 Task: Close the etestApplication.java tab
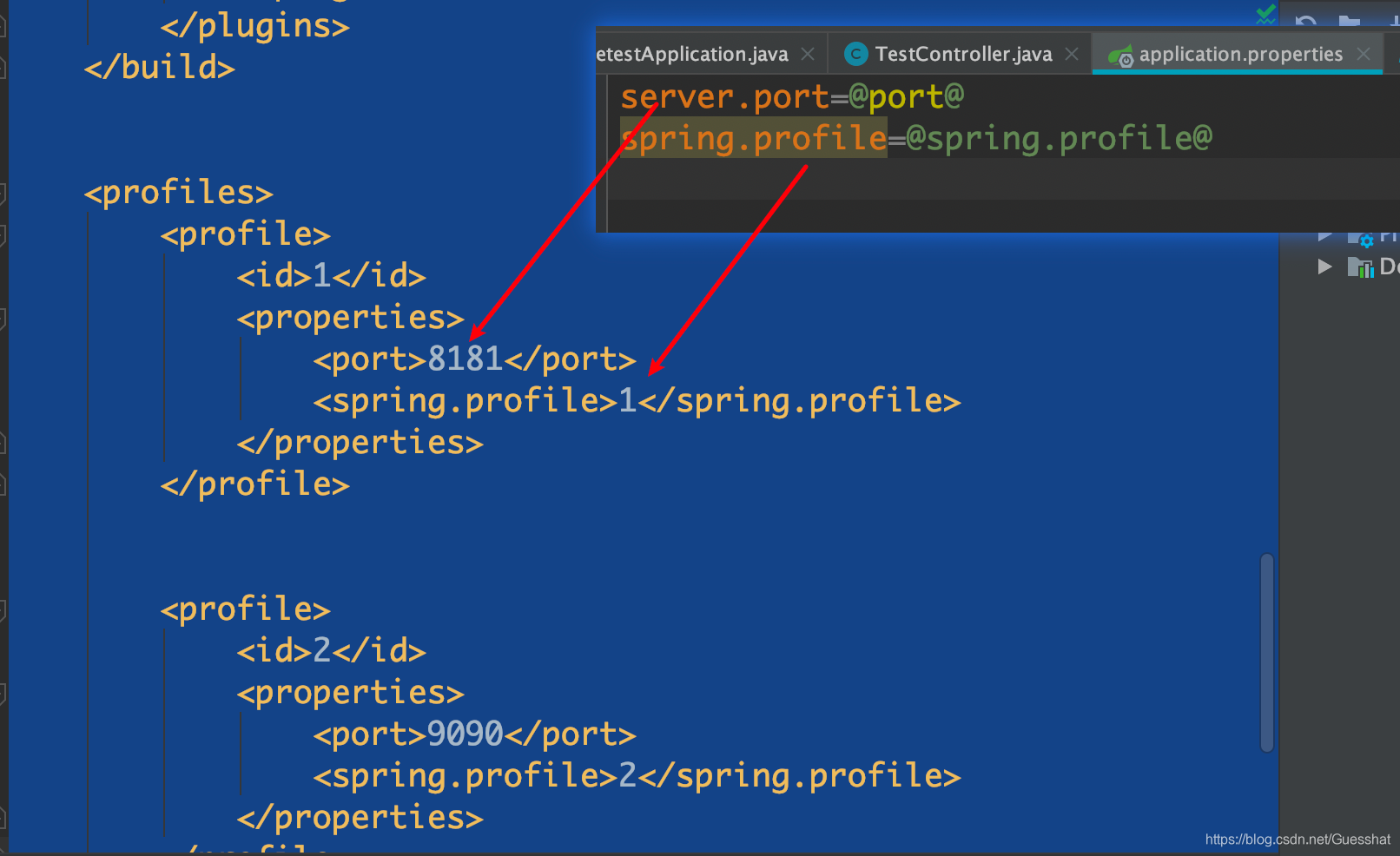808,54
